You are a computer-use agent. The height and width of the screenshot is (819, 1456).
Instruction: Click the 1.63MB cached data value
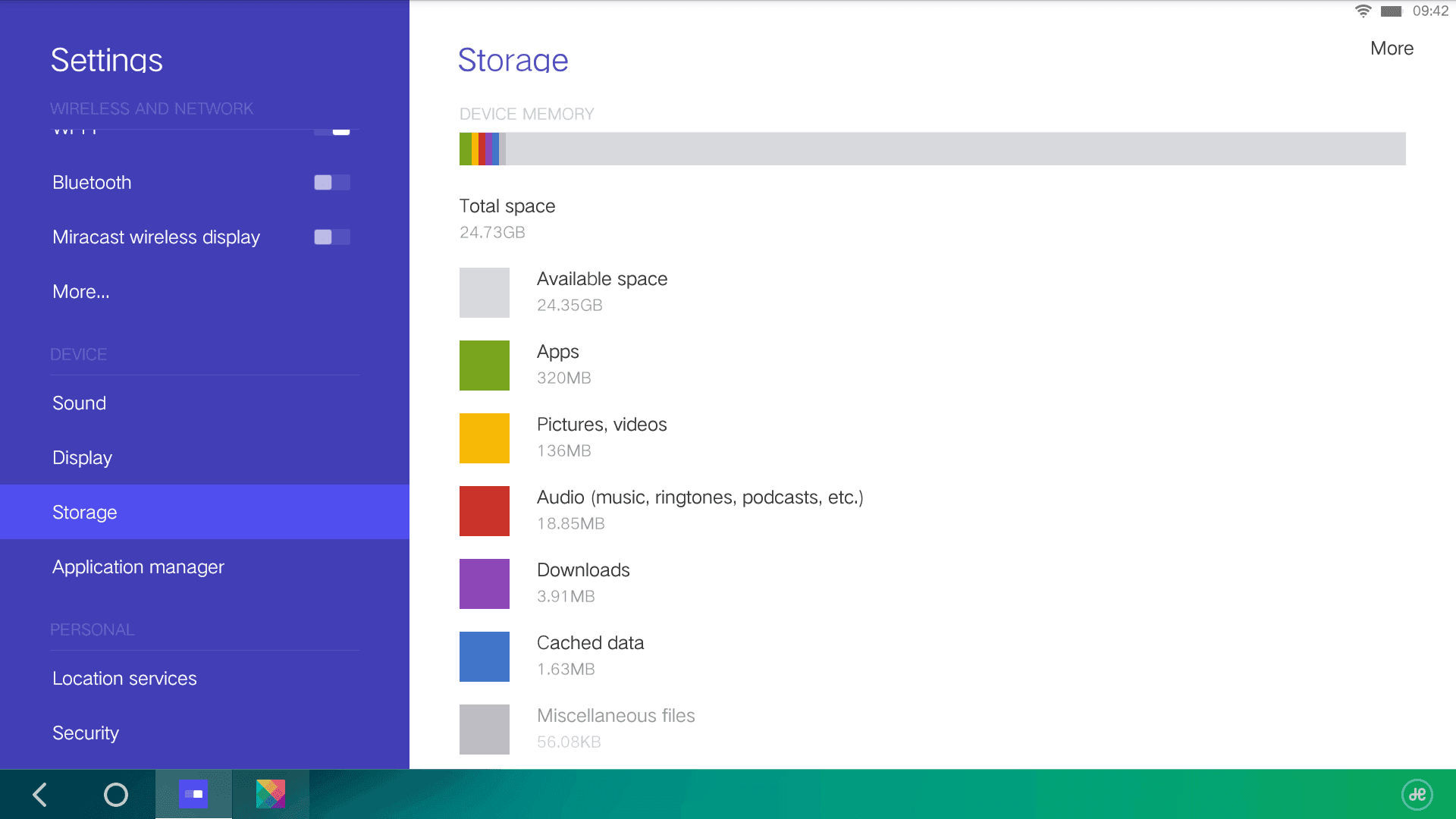point(566,670)
